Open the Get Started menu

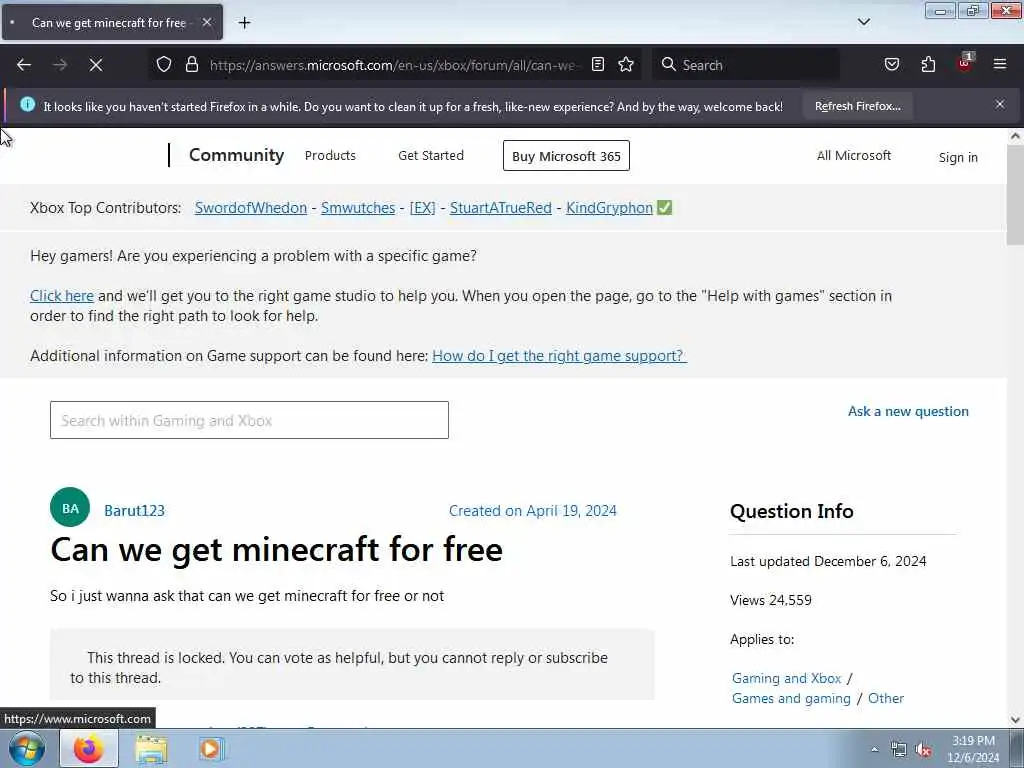(431, 155)
